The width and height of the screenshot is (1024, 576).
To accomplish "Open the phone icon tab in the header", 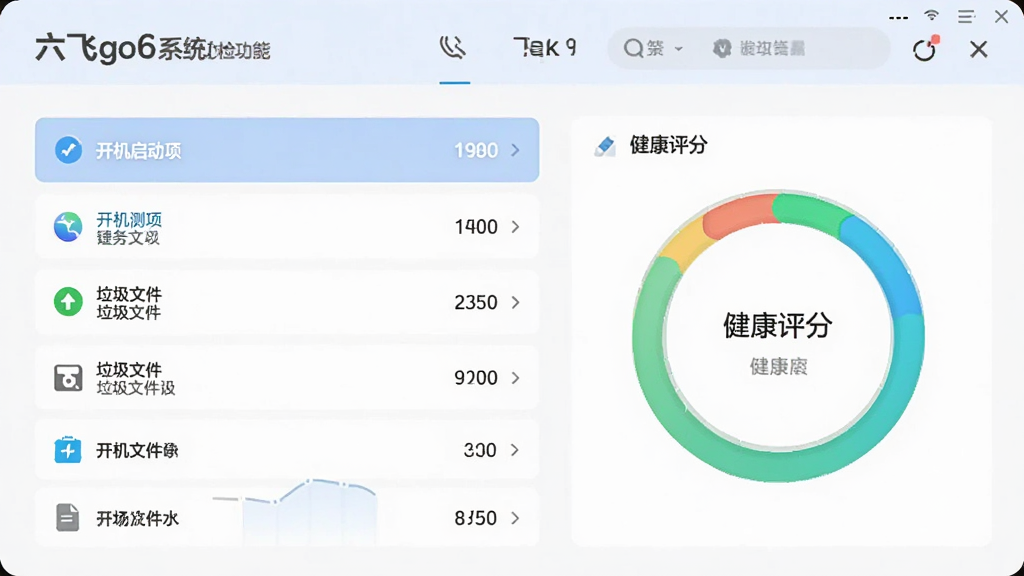I will (x=453, y=47).
